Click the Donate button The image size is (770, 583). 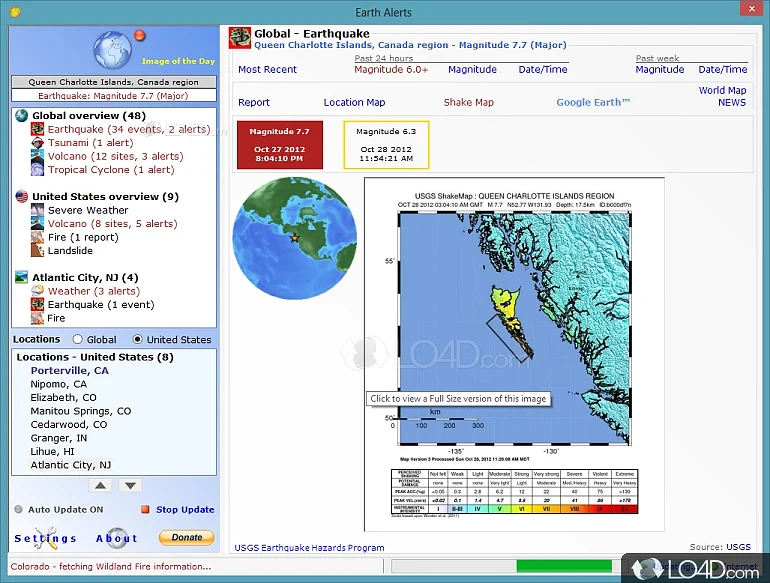(187, 537)
